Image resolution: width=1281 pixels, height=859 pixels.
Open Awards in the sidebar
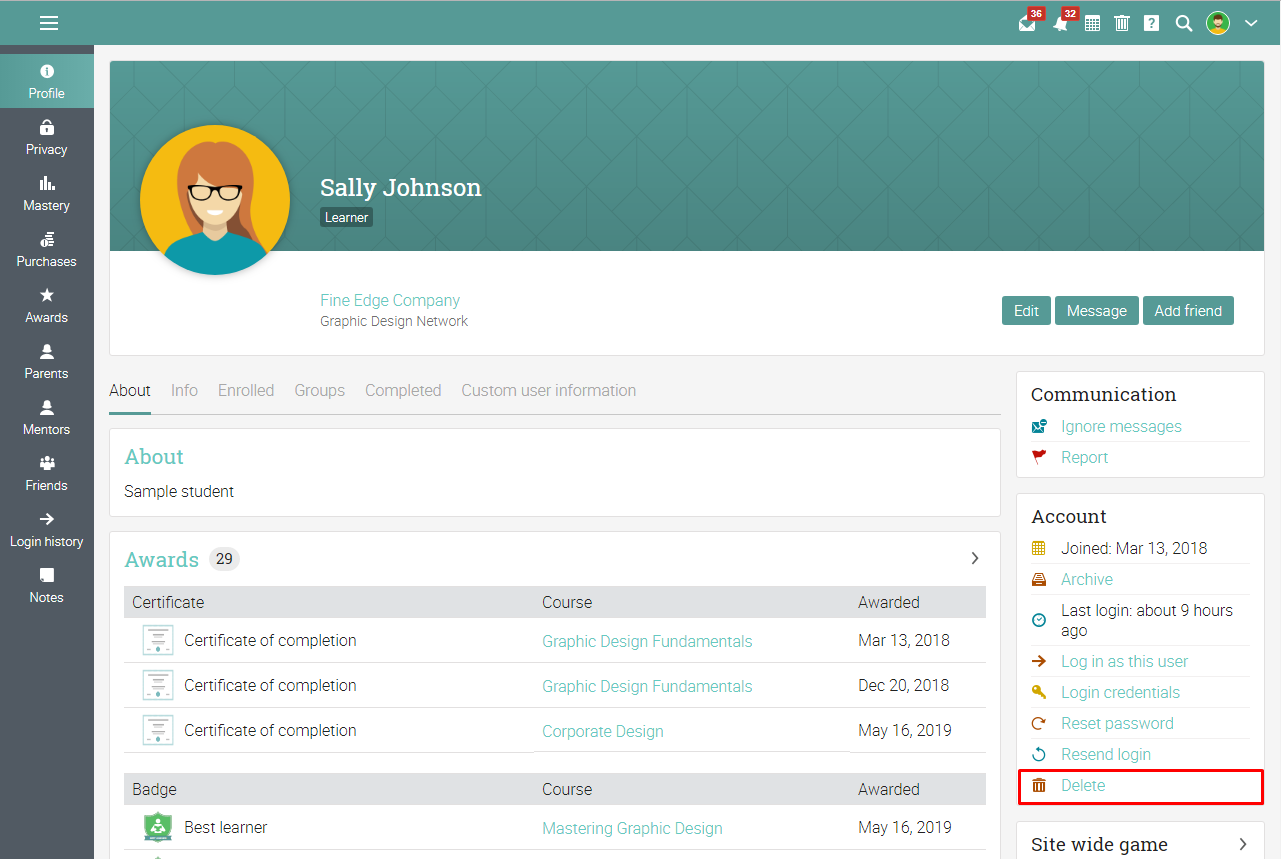pyautogui.click(x=47, y=306)
